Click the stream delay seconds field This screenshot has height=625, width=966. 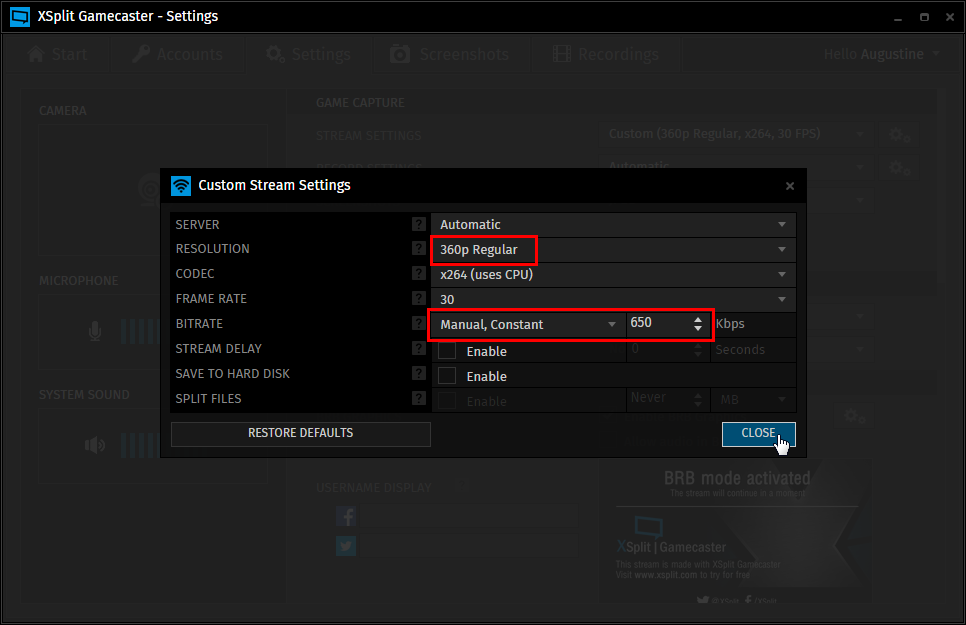(x=659, y=349)
